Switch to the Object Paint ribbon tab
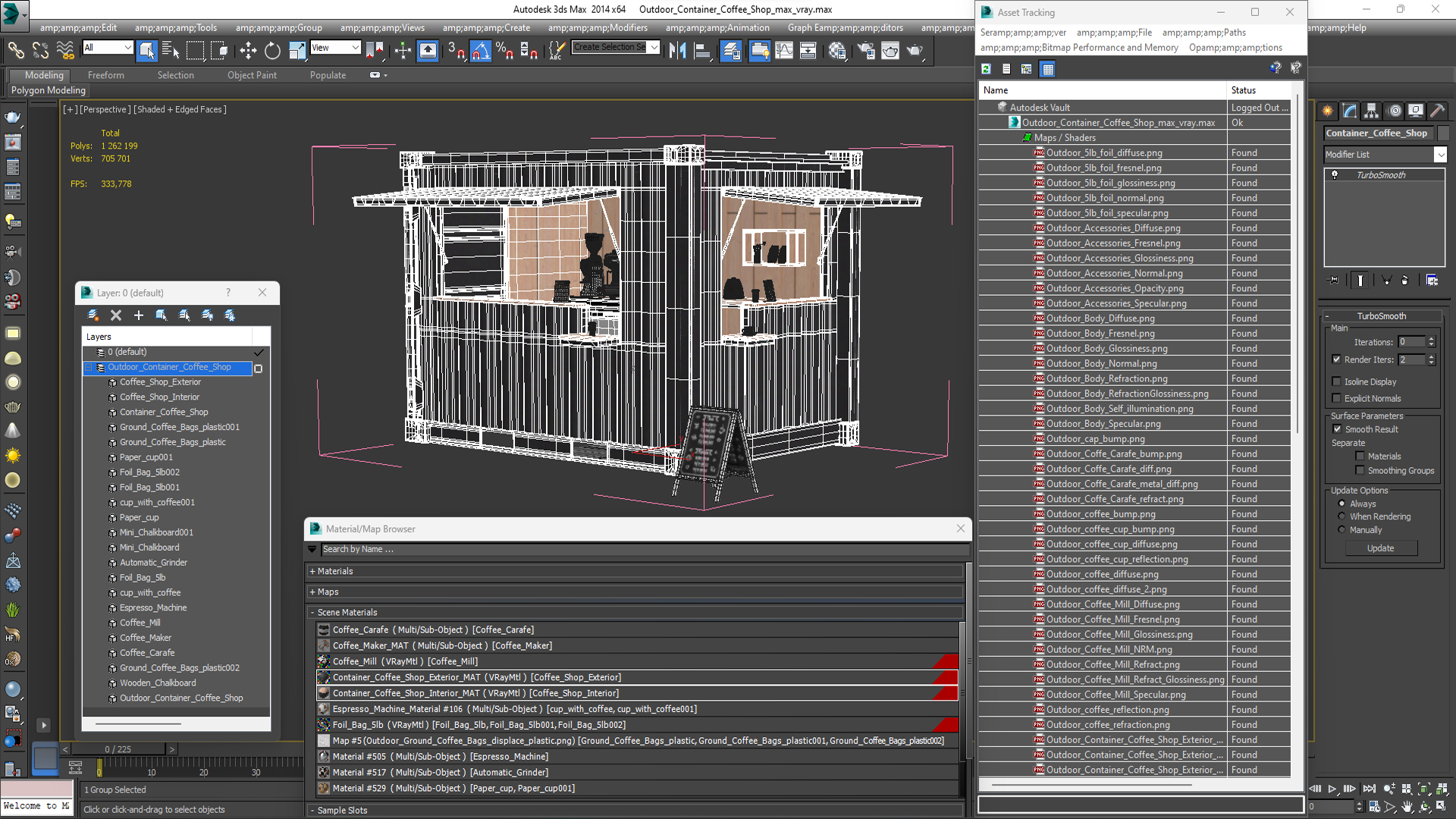 point(252,75)
